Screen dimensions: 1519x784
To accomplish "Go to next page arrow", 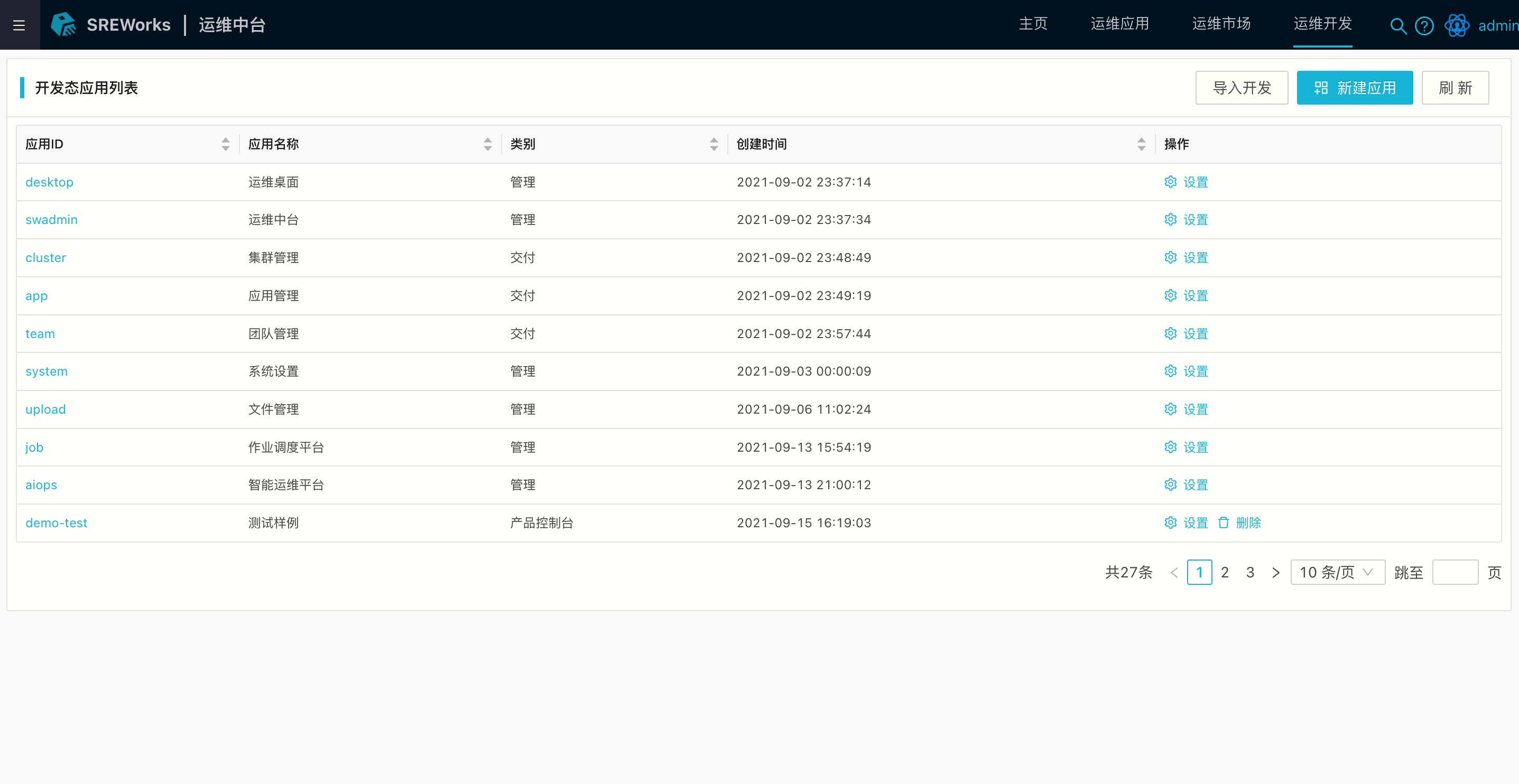I will pyautogui.click(x=1275, y=572).
